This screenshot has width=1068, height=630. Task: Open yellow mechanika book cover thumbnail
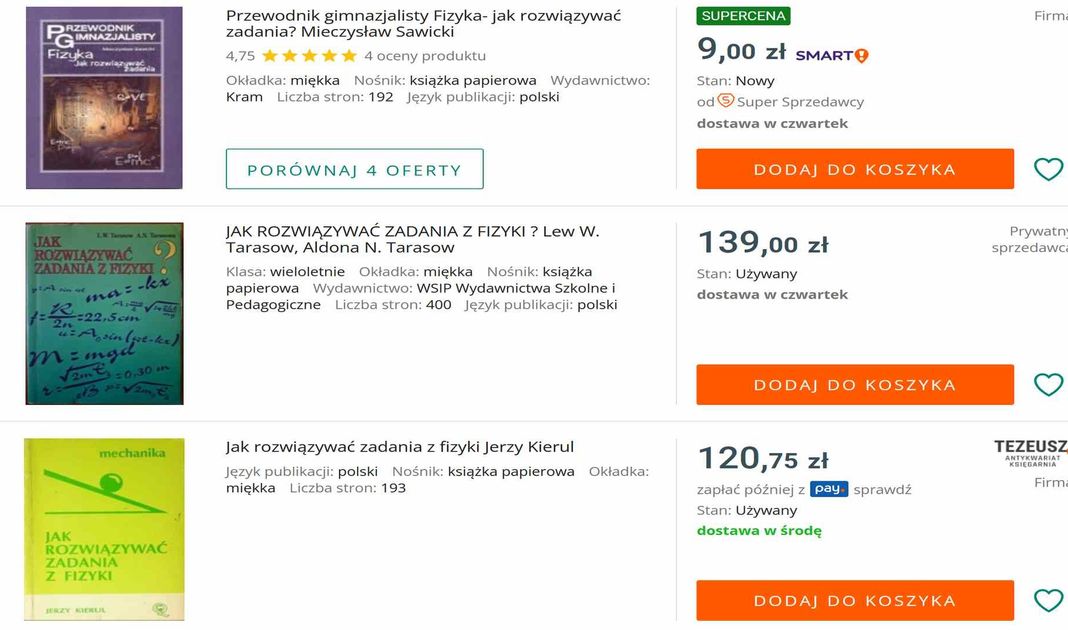104,529
